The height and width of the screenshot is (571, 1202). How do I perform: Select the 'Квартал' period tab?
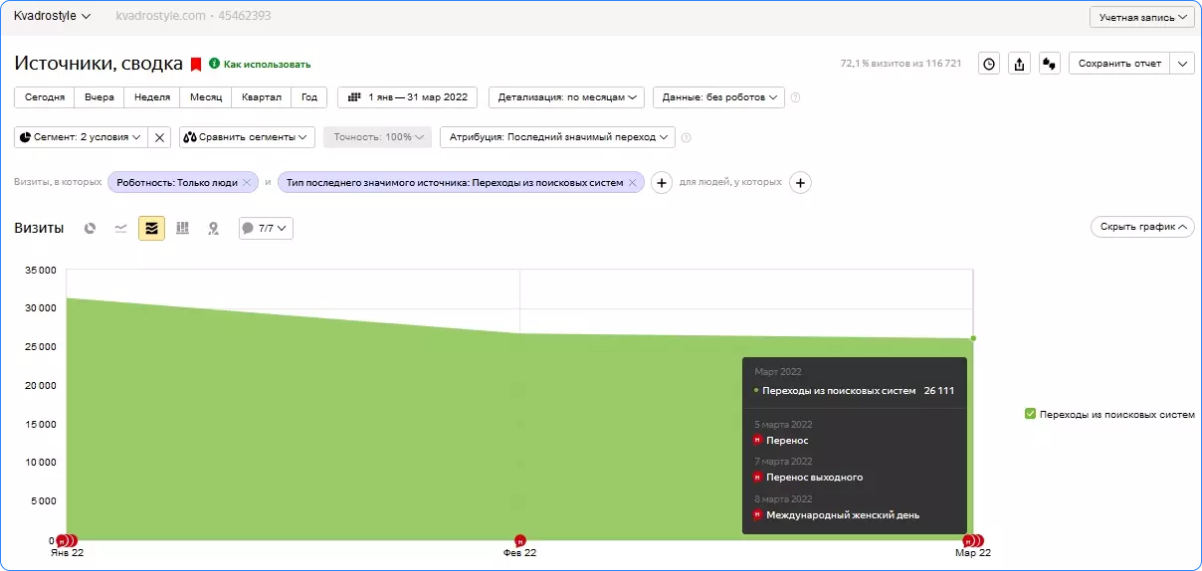click(261, 97)
